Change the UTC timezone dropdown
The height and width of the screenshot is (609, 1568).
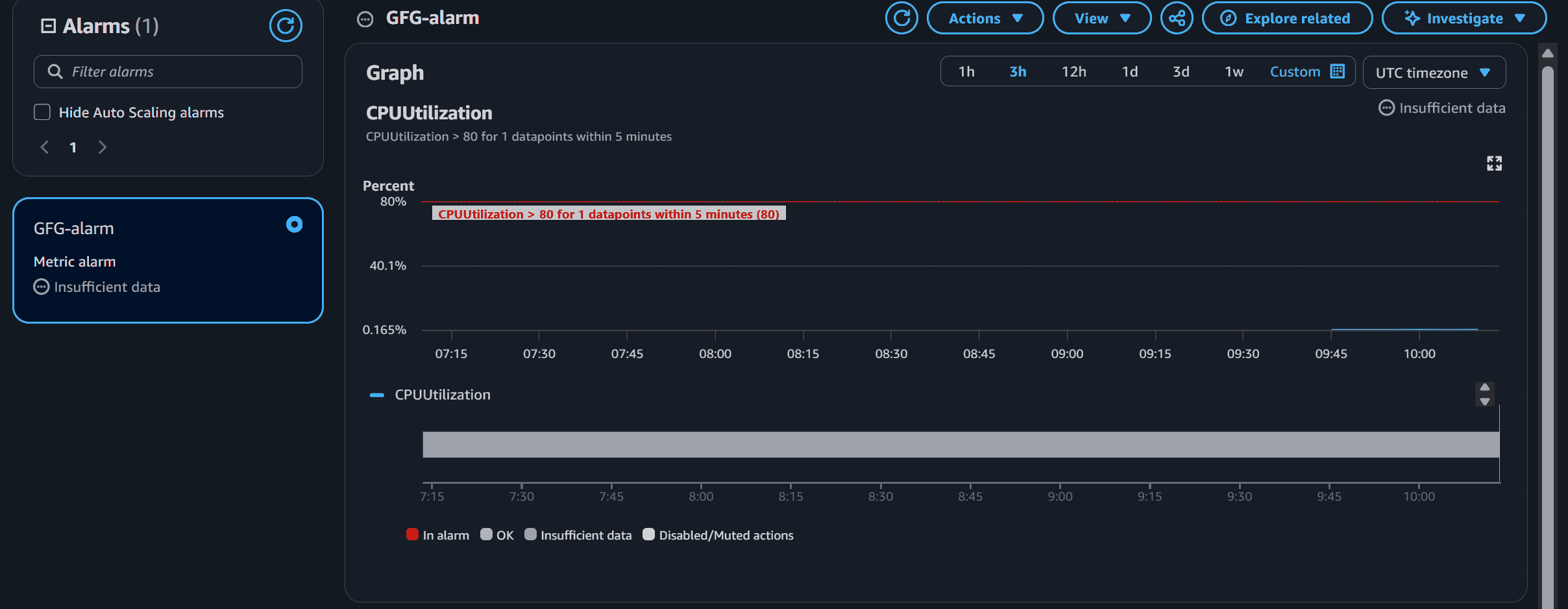(x=1434, y=73)
